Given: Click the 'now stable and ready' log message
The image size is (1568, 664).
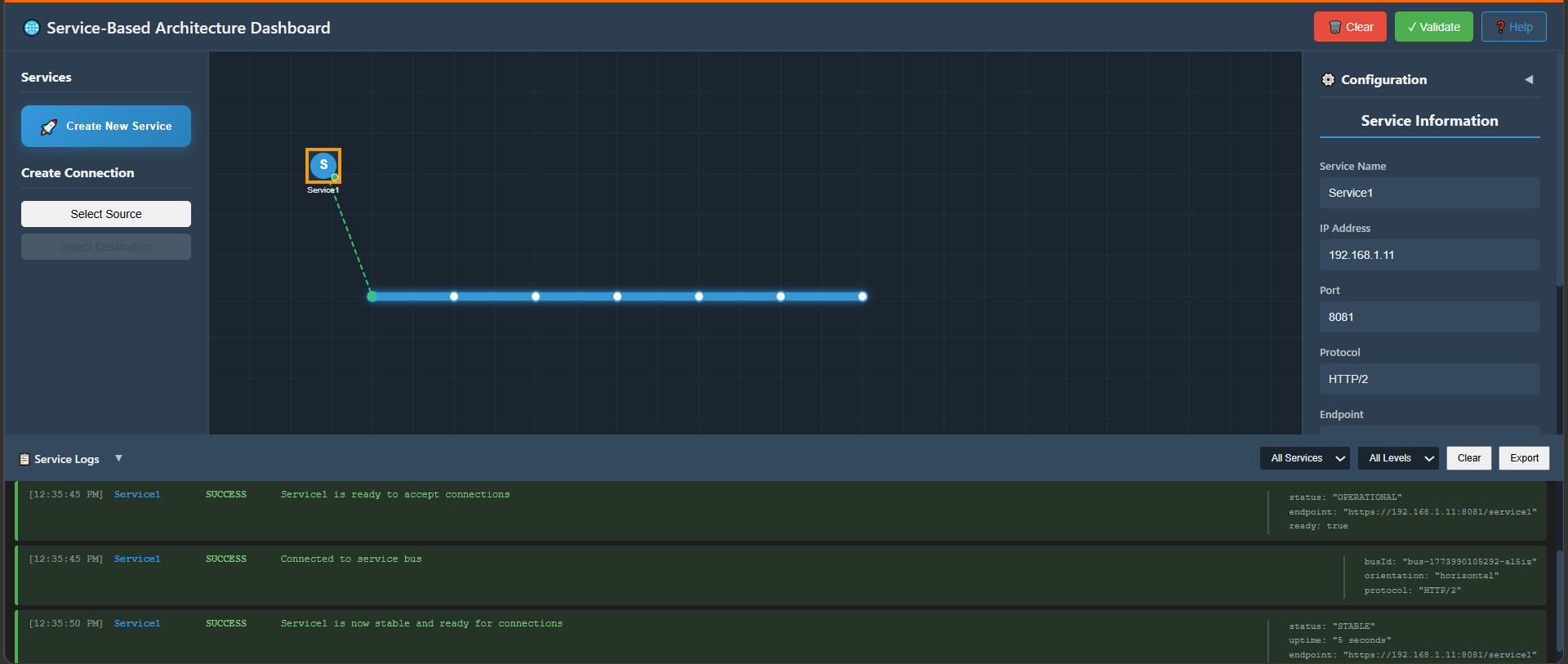Looking at the screenshot, I should pos(421,623).
